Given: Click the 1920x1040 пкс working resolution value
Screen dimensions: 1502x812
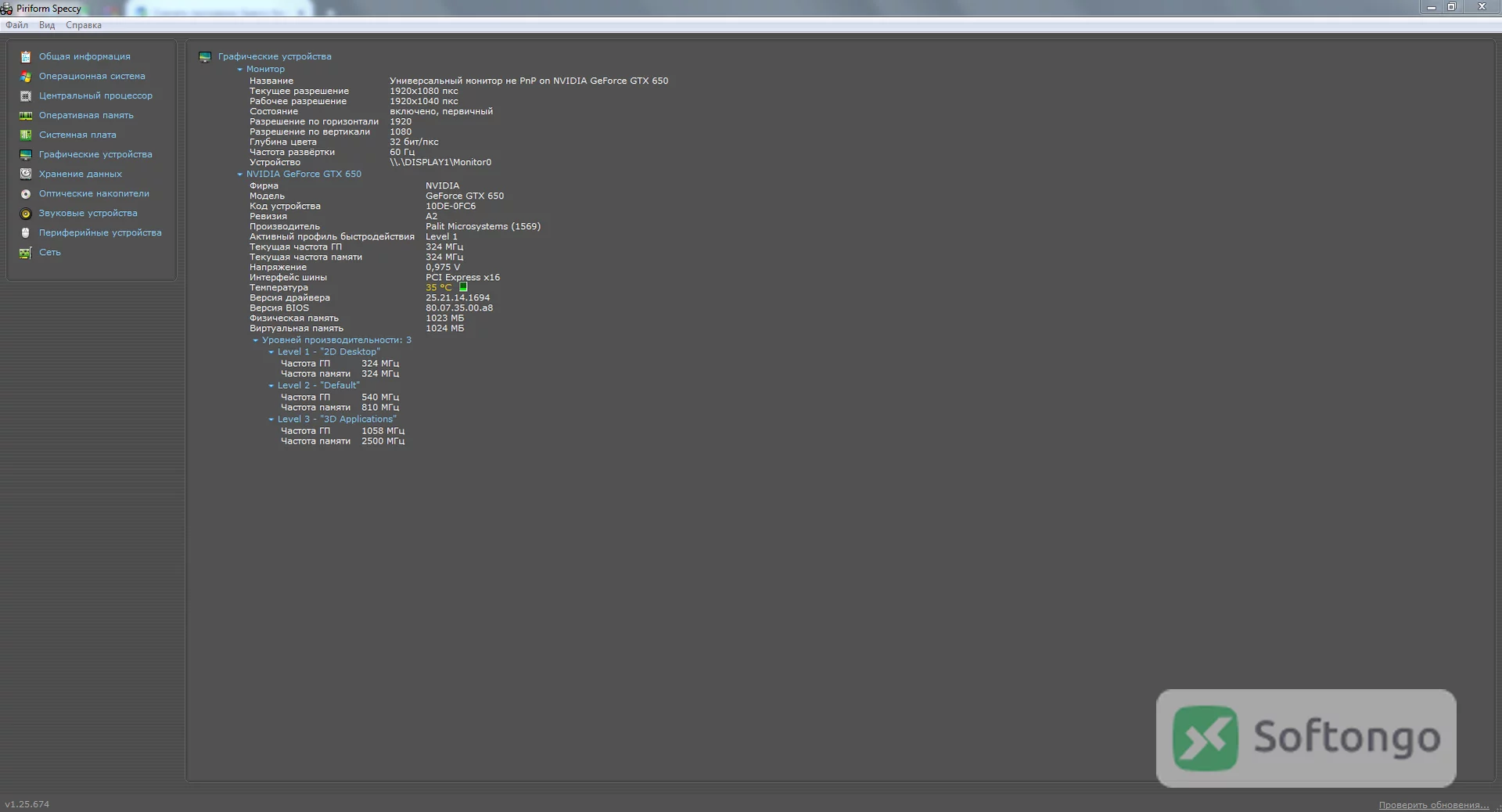Looking at the screenshot, I should point(424,101).
